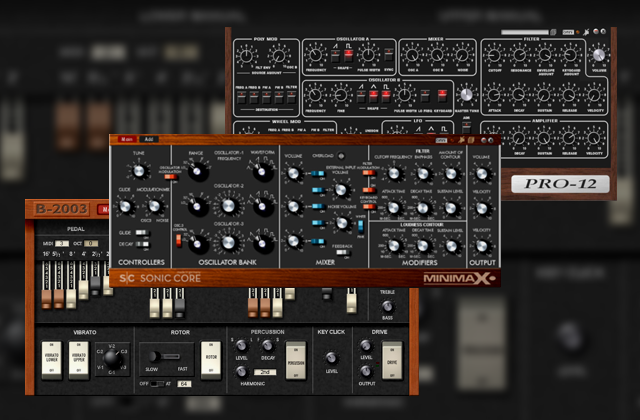The image size is (640, 420).
Task: Toggle Oscillator A pulse shape in PRO-12
Action: tap(348, 56)
